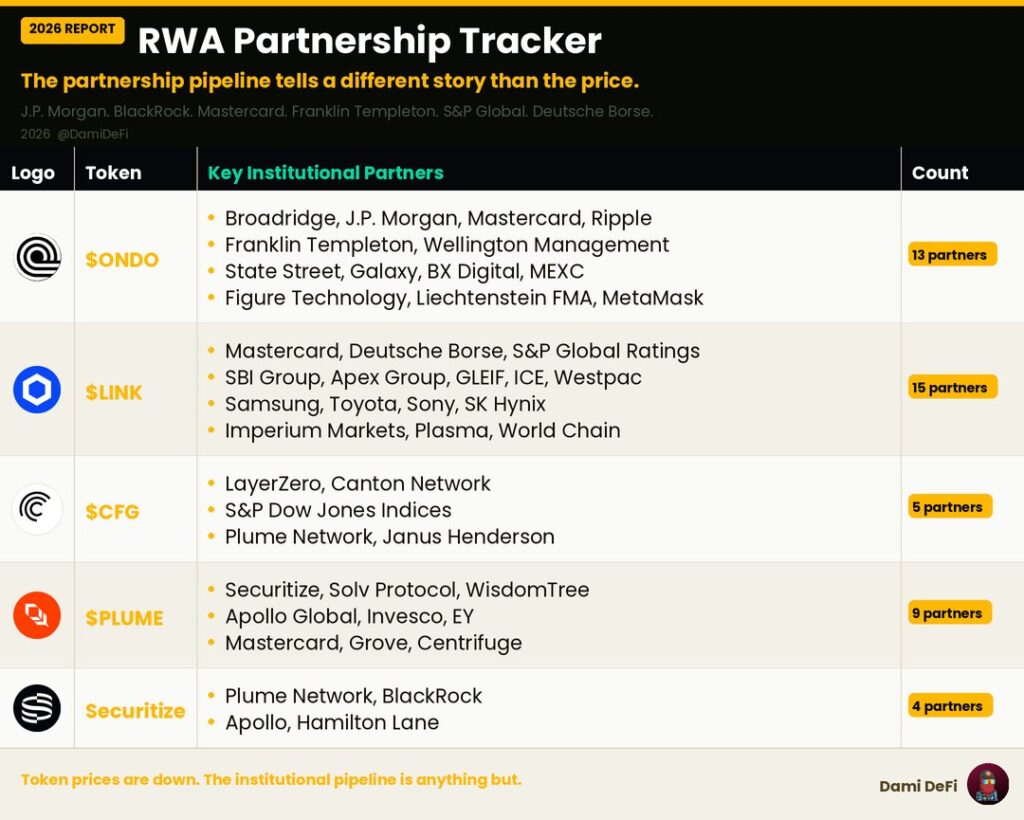Click the 15 partners badge
1024x820 pixels.
[952, 387]
